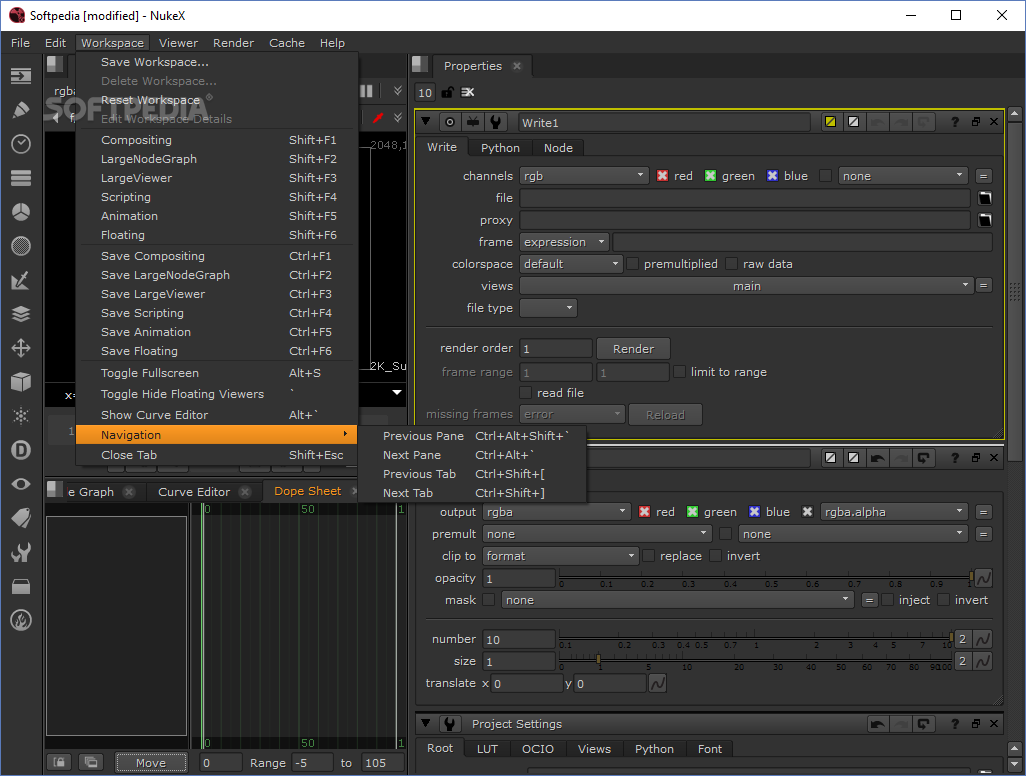This screenshot has height=776, width=1026.
Task: Open the output rgba dropdown
Action: (x=556, y=512)
